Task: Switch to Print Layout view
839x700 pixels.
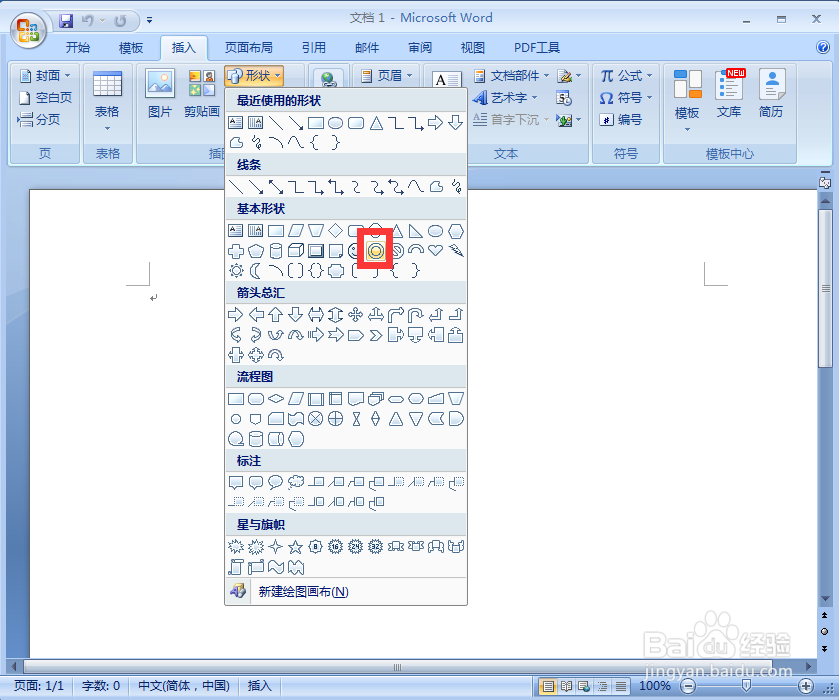Action: [547, 686]
